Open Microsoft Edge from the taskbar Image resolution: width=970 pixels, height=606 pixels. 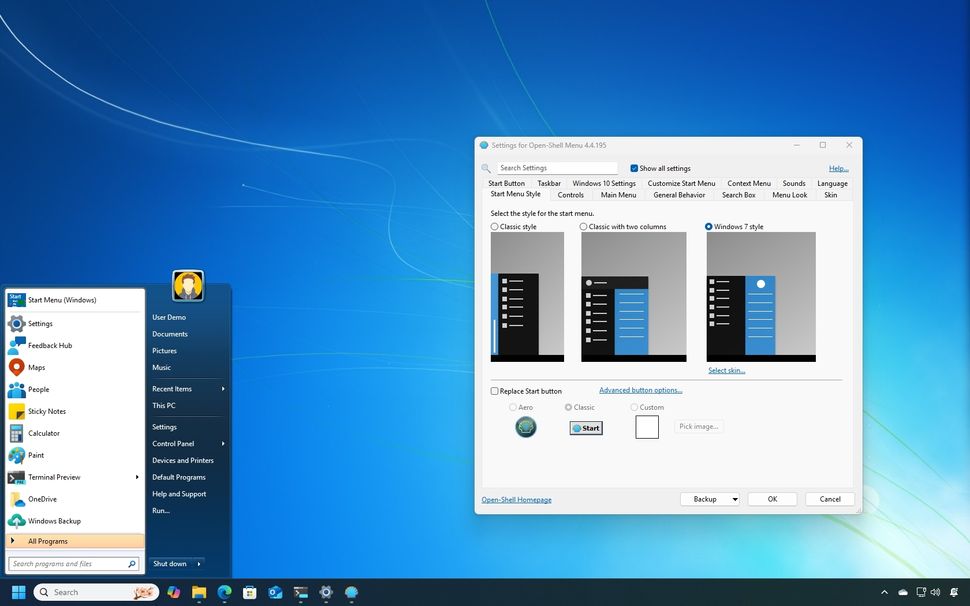coord(224,592)
